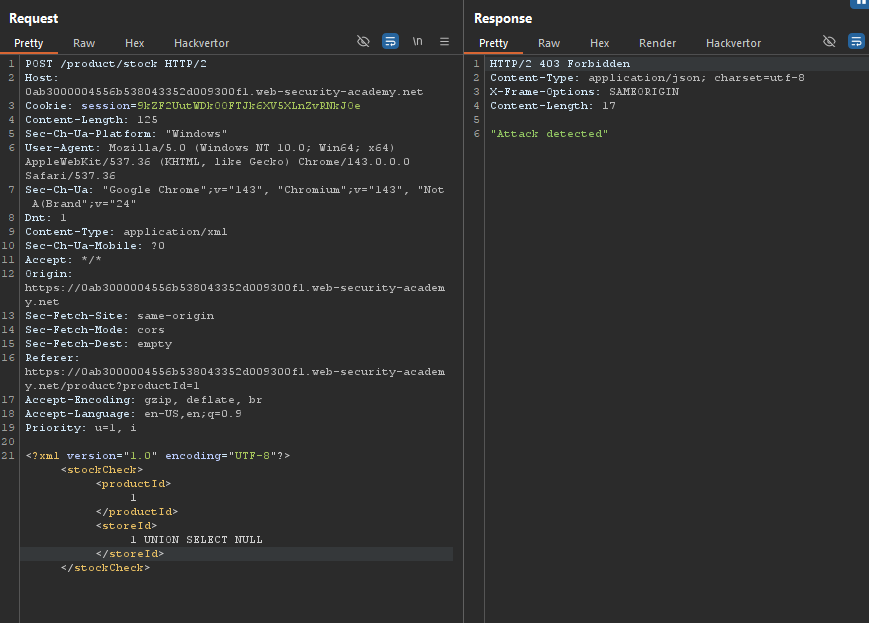The height and width of the screenshot is (623, 869).
Task: Click the Content-Length: 125 header
Action: 91,120
